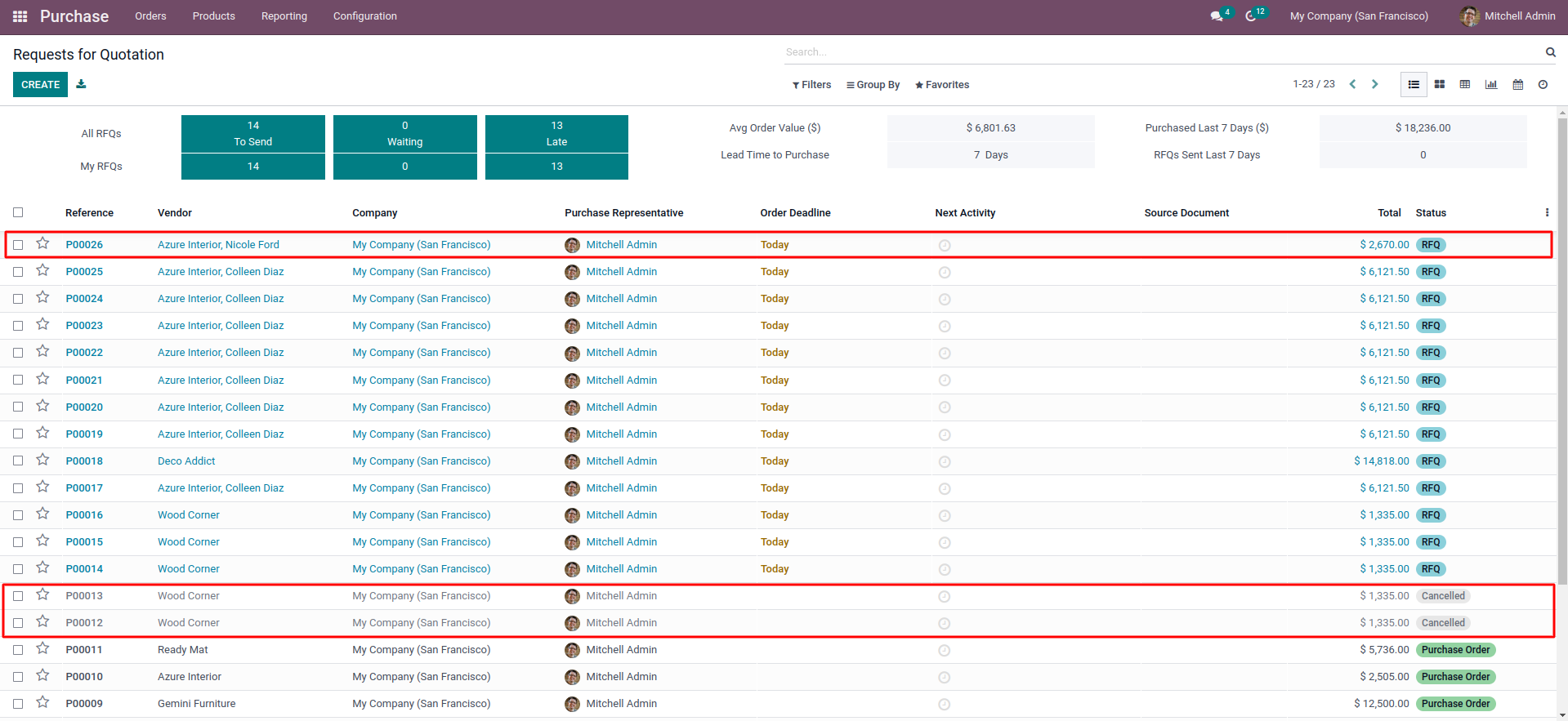1568x721 pixels.
Task: Click the Late RFQs teal tile
Action: coord(556,134)
